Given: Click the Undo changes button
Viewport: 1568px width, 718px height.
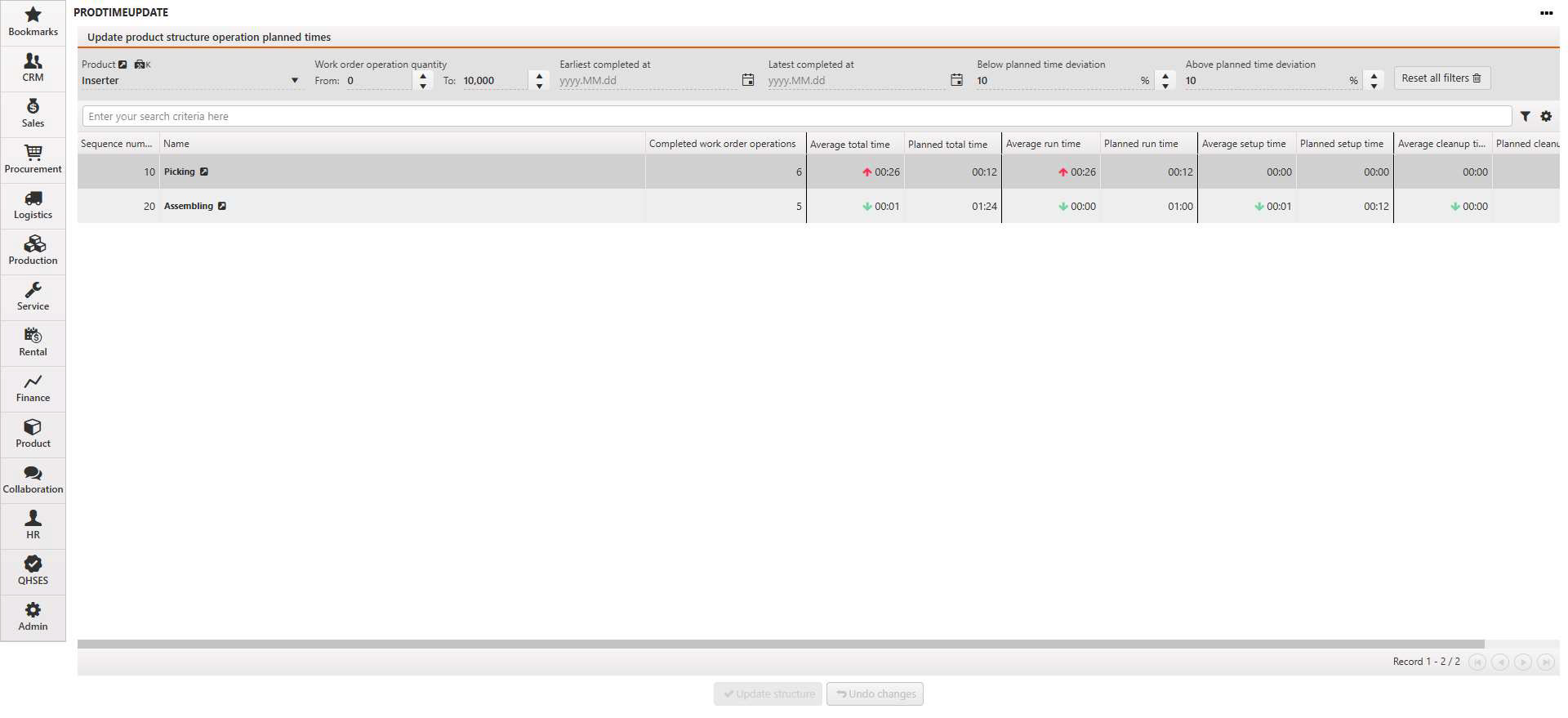Looking at the screenshot, I should click(x=875, y=693).
